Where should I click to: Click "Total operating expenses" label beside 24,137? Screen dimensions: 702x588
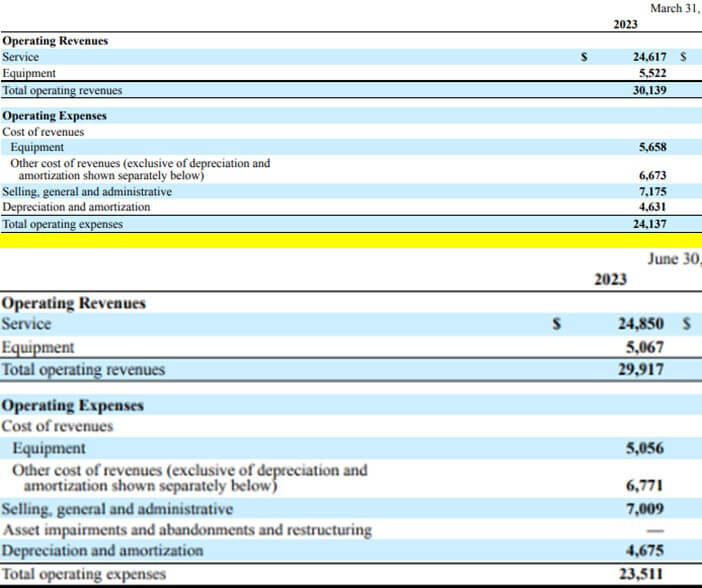click(x=62, y=224)
